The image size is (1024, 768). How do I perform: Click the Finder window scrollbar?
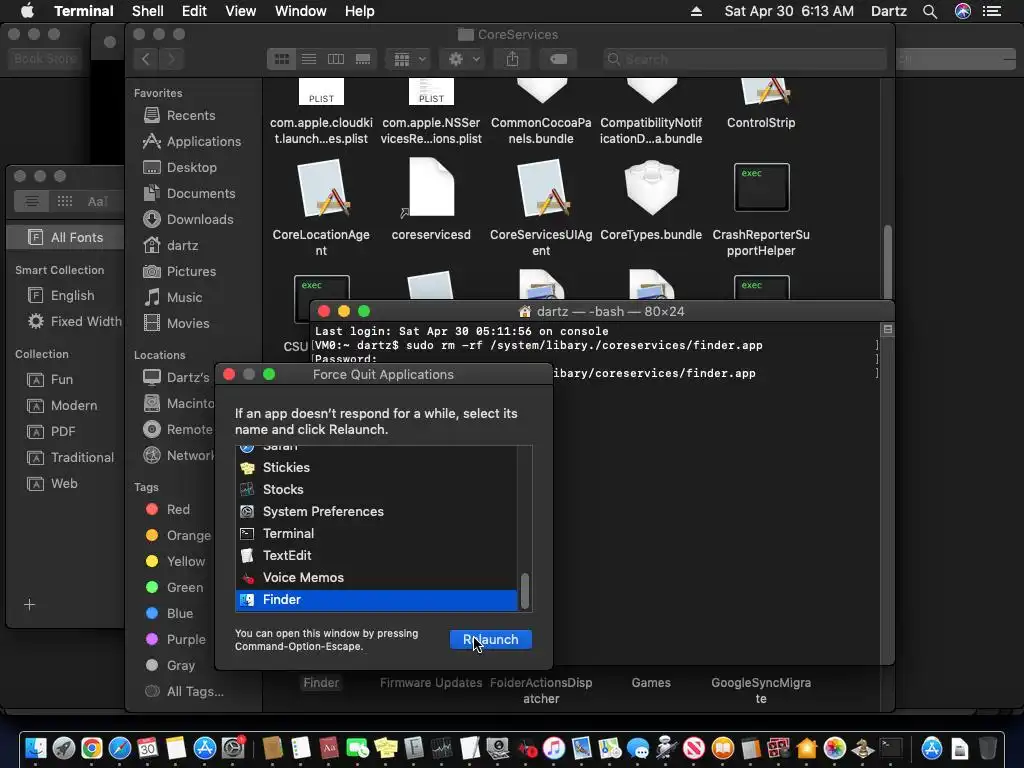point(887,261)
